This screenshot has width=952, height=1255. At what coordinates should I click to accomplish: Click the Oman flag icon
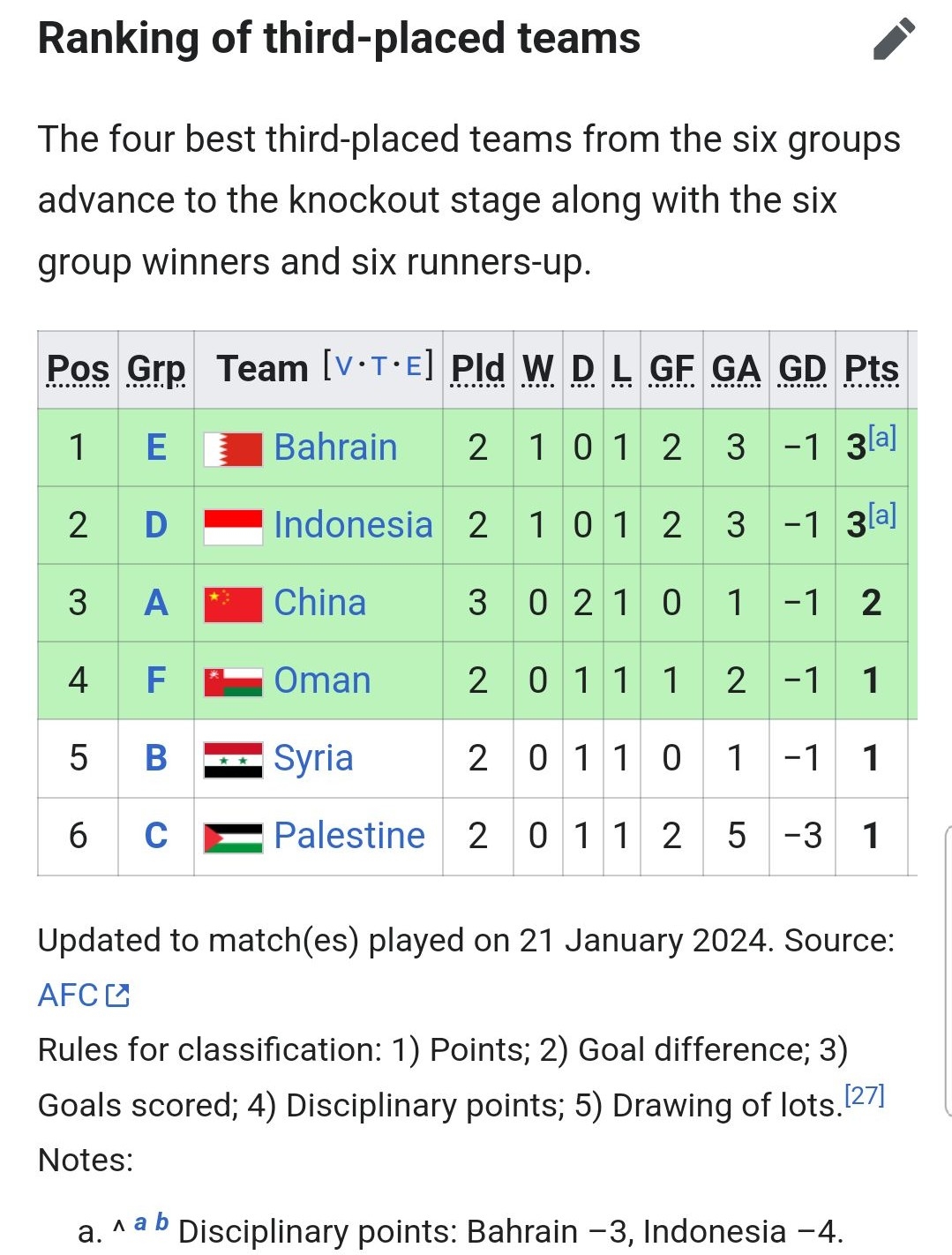[233, 681]
